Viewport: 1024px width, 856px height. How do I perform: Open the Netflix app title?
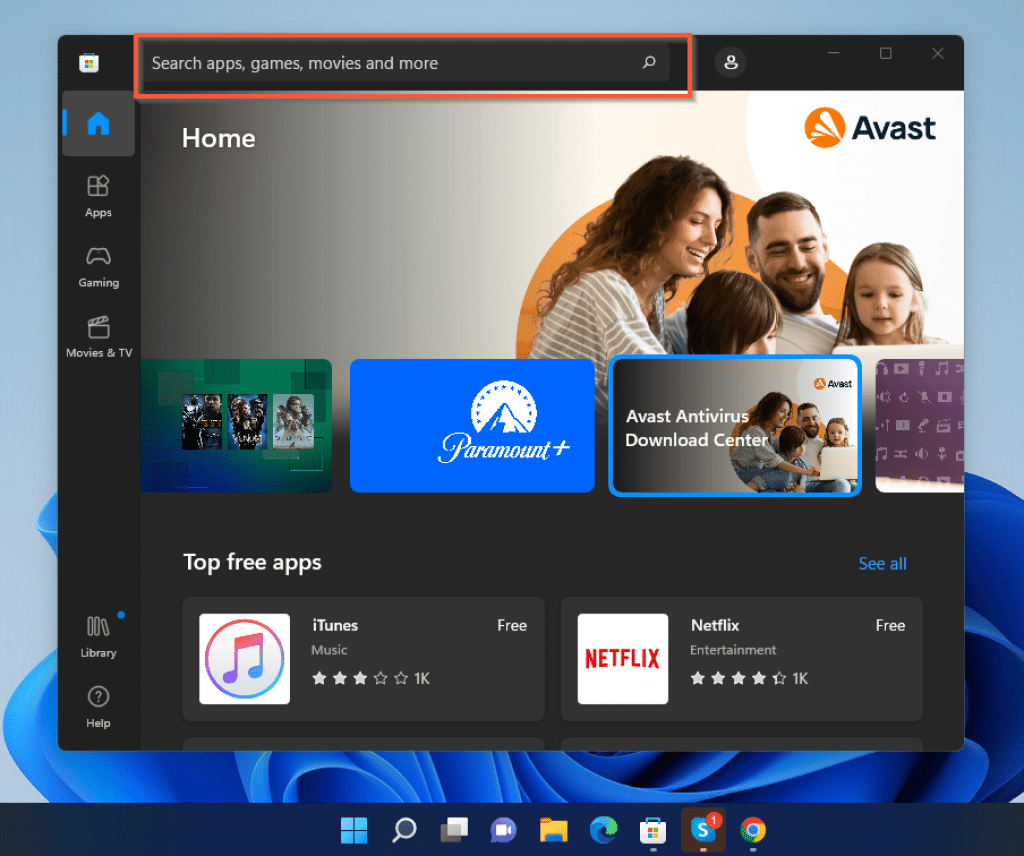715,626
